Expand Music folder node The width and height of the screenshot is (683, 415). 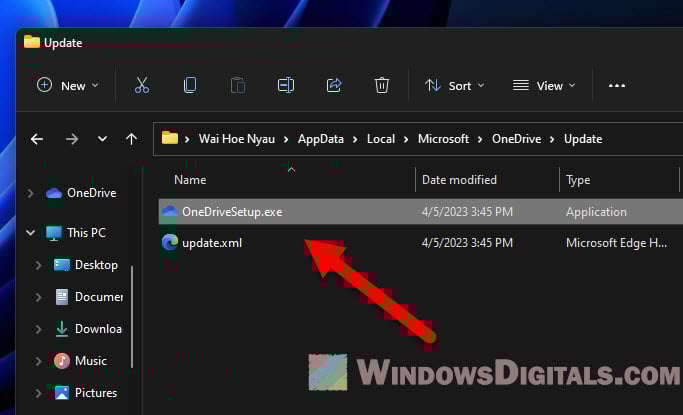[38, 361]
